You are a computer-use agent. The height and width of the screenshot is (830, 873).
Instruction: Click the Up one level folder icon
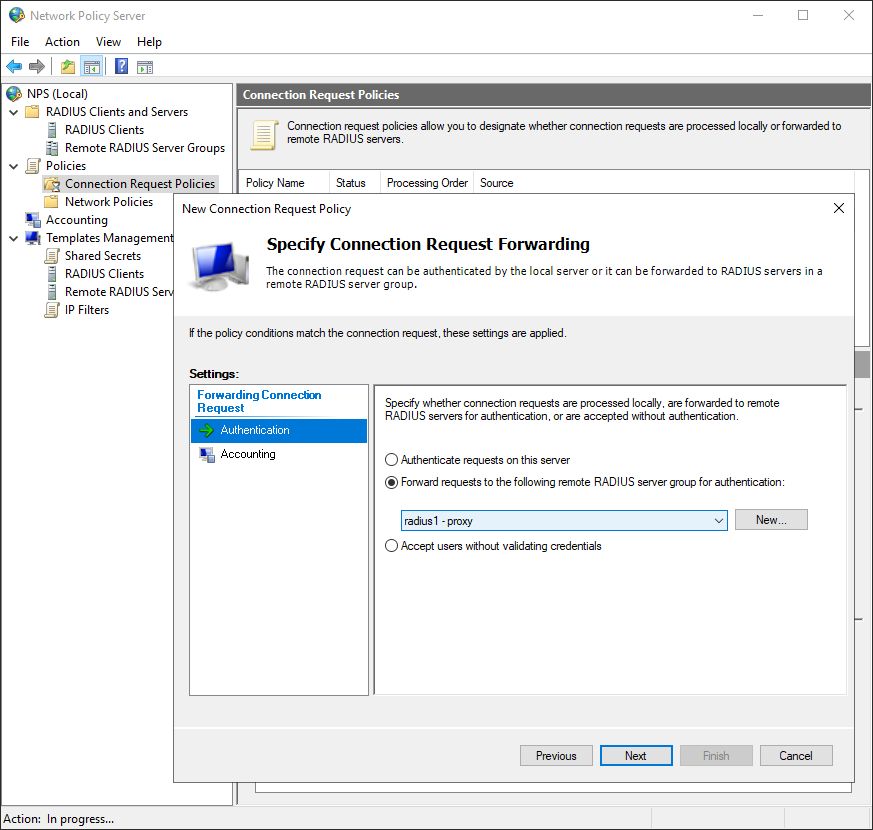[x=68, y=67]
